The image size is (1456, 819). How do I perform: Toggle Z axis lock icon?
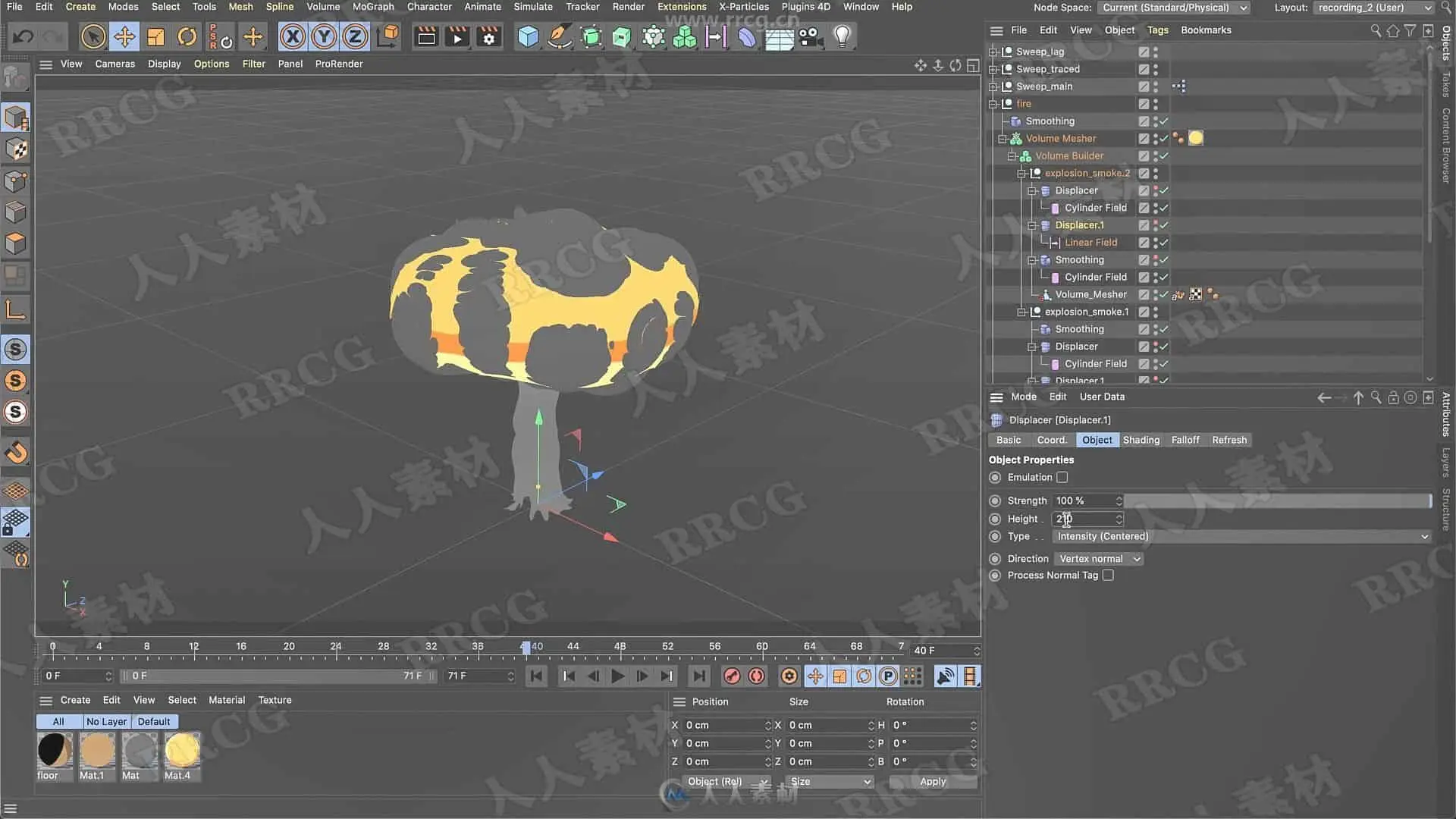tap(355, 36)
